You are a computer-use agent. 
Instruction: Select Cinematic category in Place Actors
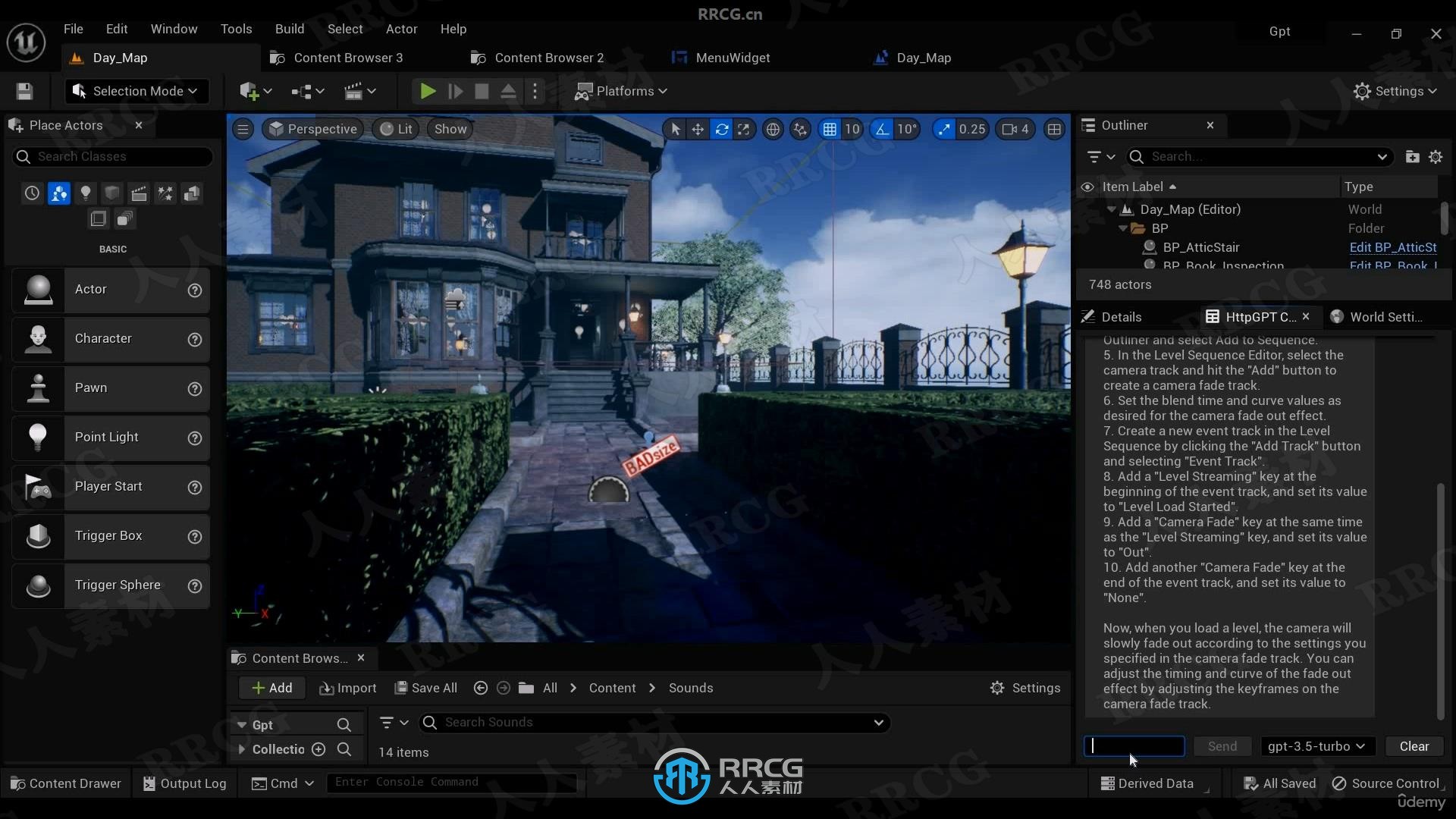[x=138, y=193]
